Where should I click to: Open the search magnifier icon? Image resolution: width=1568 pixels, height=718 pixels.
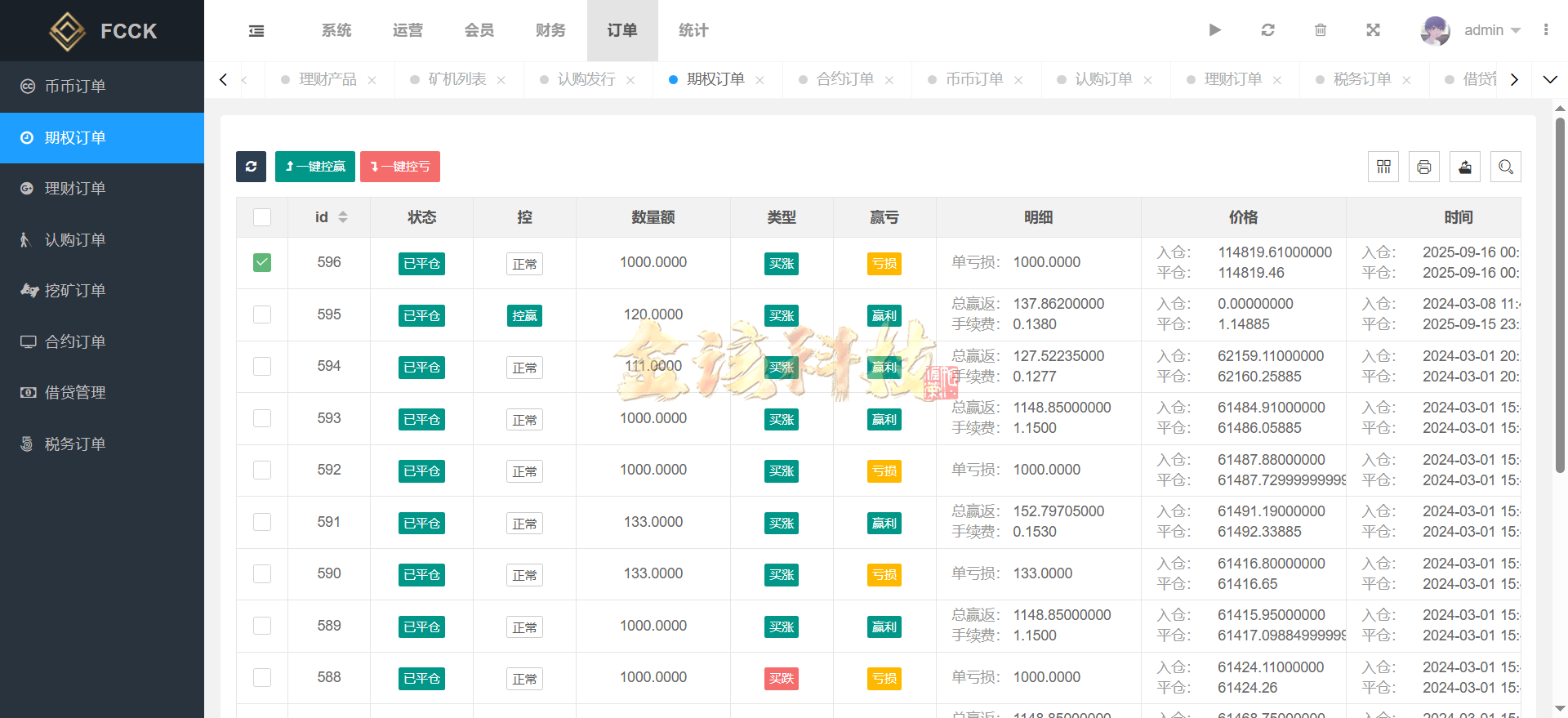point(1506,167)
